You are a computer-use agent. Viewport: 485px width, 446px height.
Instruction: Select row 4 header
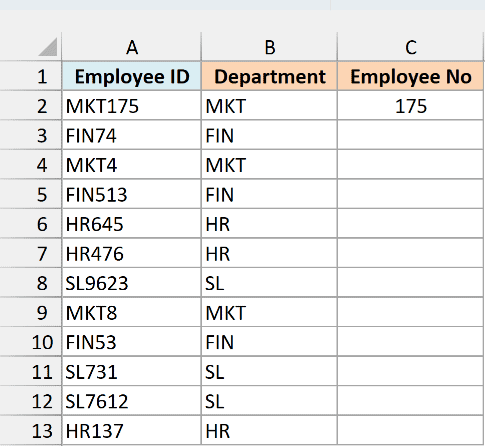coord(31,165)
